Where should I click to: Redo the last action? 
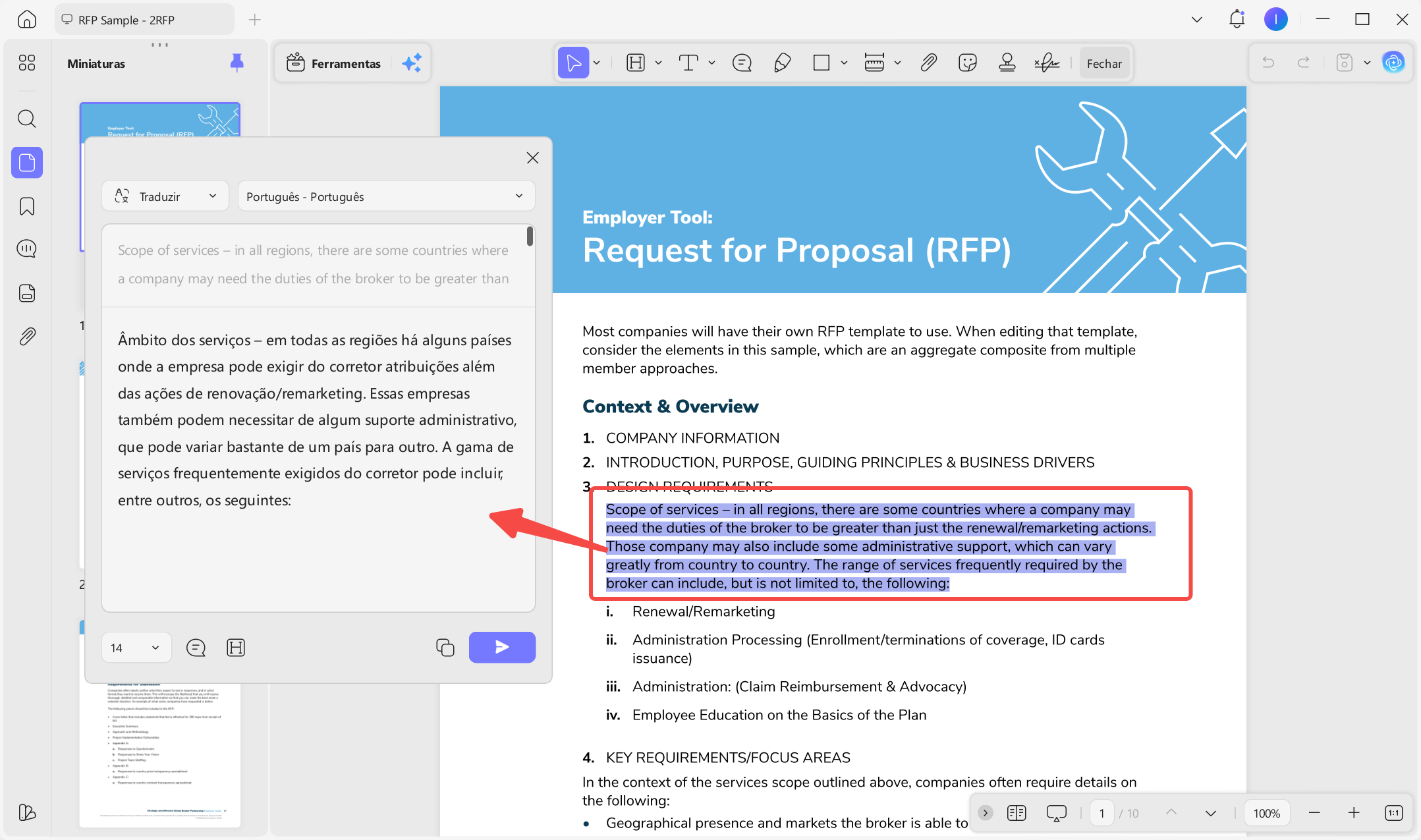1303,63
